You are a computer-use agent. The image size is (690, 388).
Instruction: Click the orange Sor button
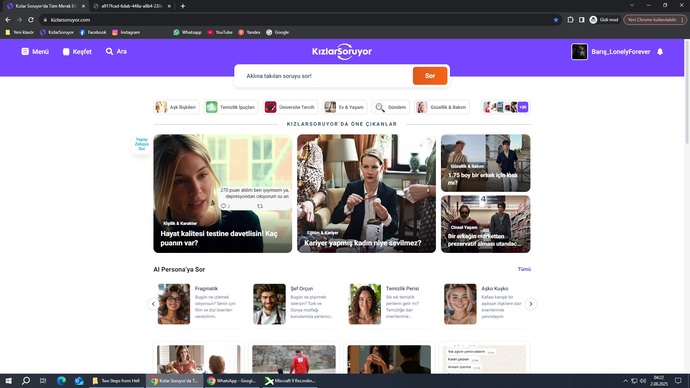(x=430, y=76)
